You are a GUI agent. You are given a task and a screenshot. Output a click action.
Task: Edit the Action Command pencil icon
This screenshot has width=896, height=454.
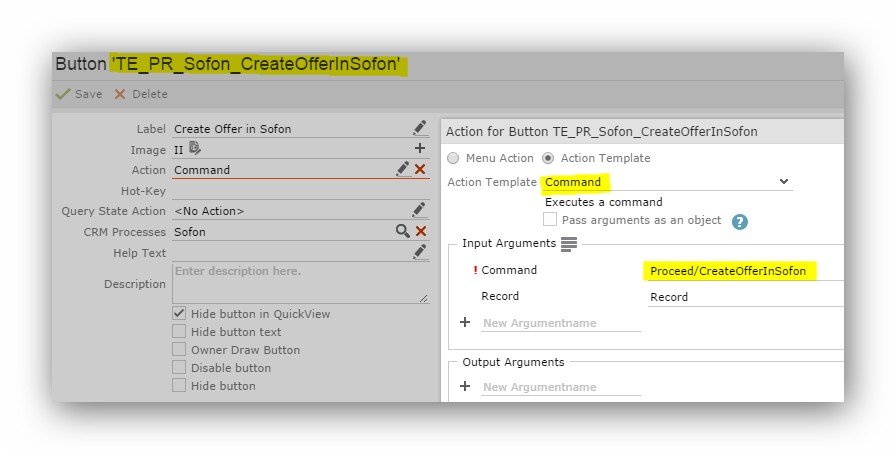[x=403, y=169]
